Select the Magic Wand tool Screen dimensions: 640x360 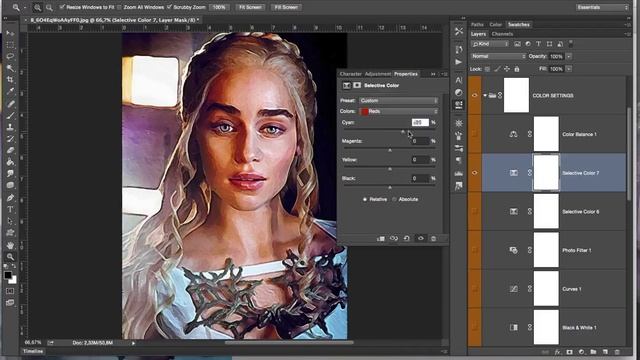pos(11,68)
